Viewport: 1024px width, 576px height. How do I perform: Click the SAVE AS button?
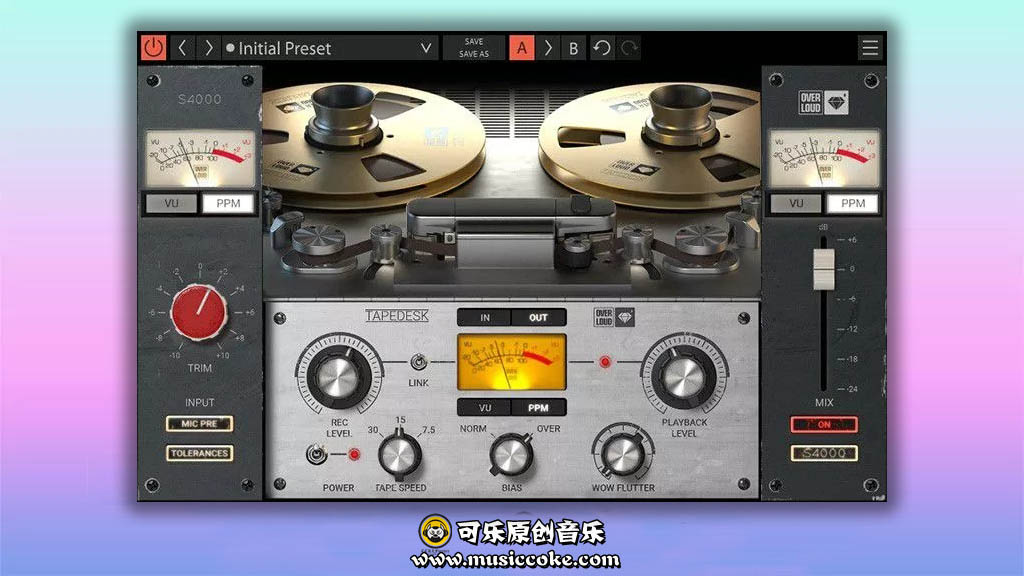(474, 54)
